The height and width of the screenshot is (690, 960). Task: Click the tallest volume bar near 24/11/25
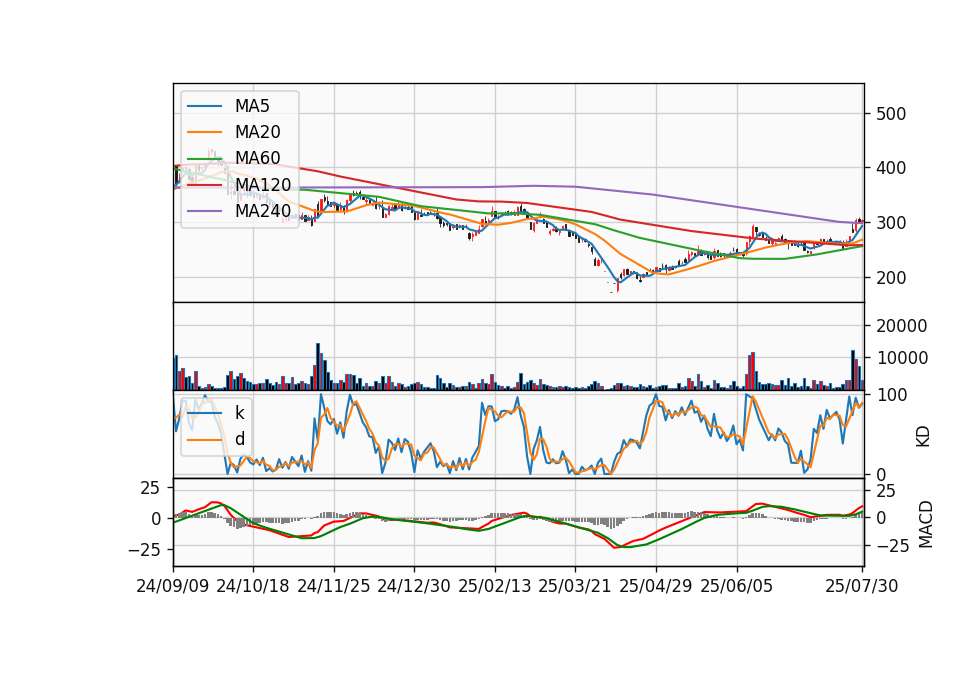tap(318, 367)
